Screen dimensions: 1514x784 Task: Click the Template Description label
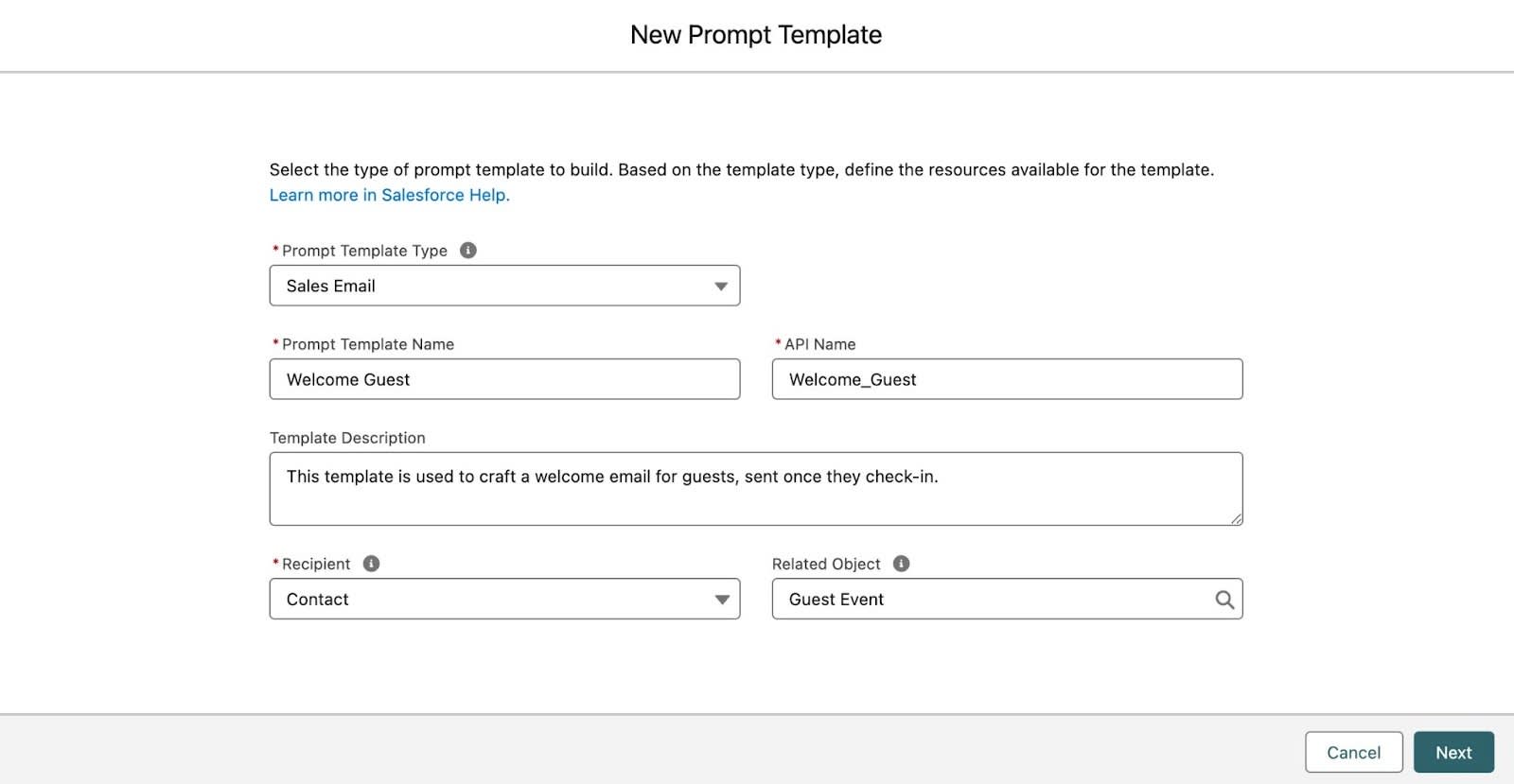(x=347, y=437)
